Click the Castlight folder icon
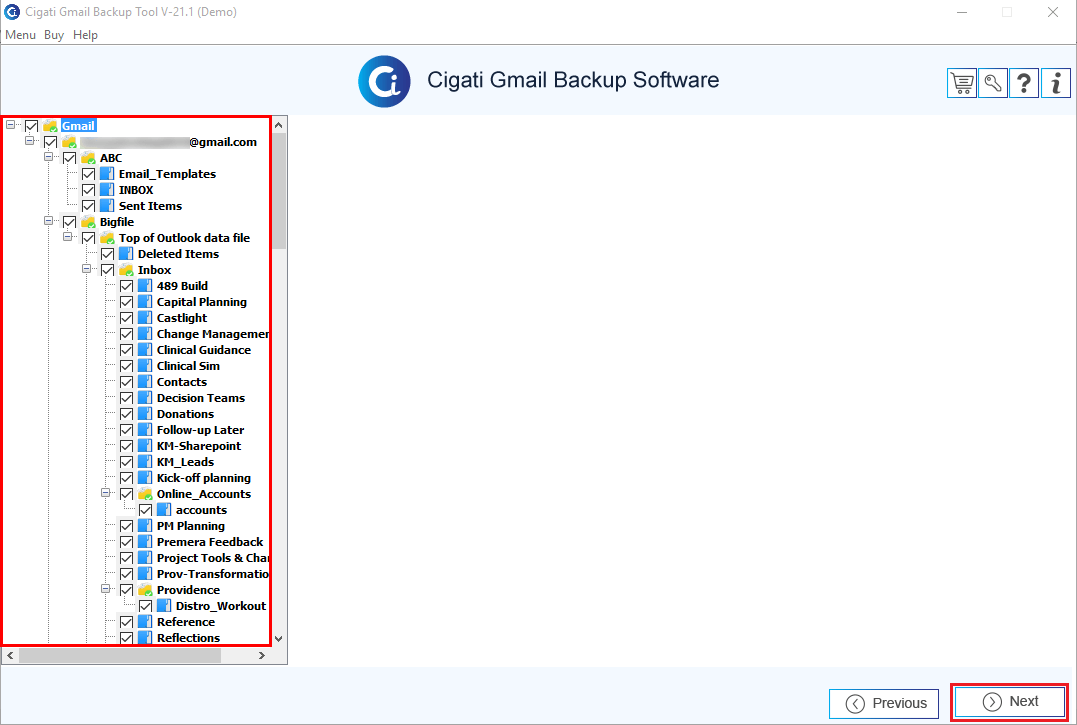 click(x=145, y=318)
